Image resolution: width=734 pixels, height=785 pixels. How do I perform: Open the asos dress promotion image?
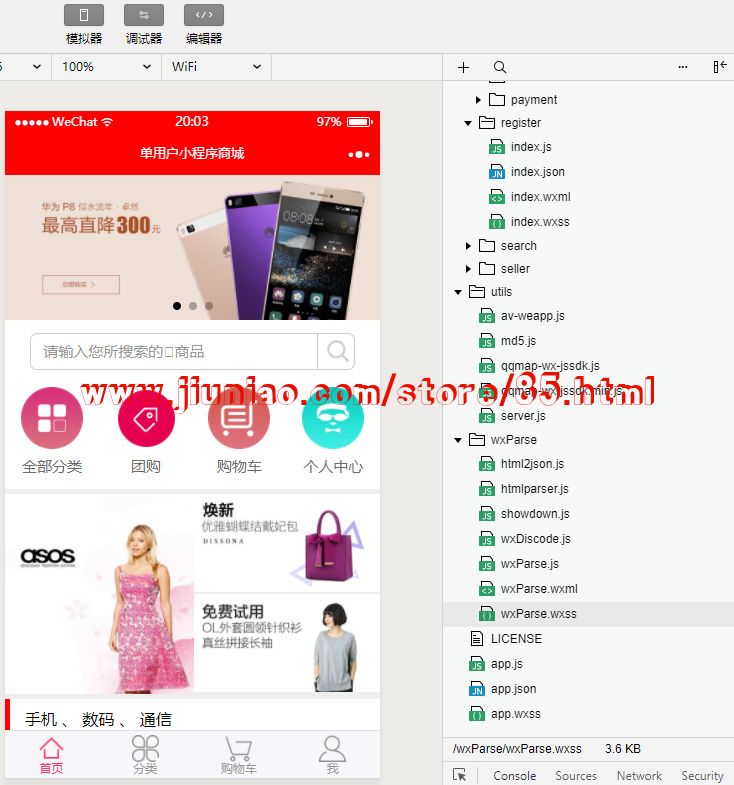coord(99,594)
